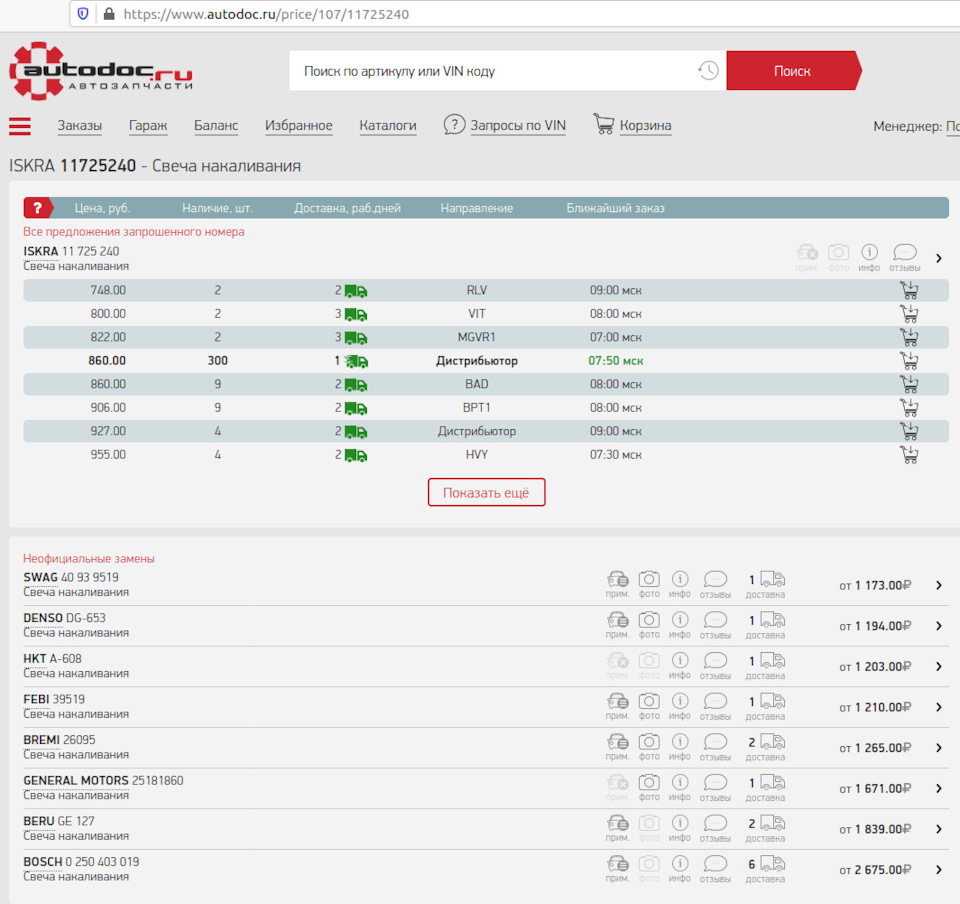
Task: Add the 927.00 Дистрибьютор offer to cart
Action: pos(909,431)
